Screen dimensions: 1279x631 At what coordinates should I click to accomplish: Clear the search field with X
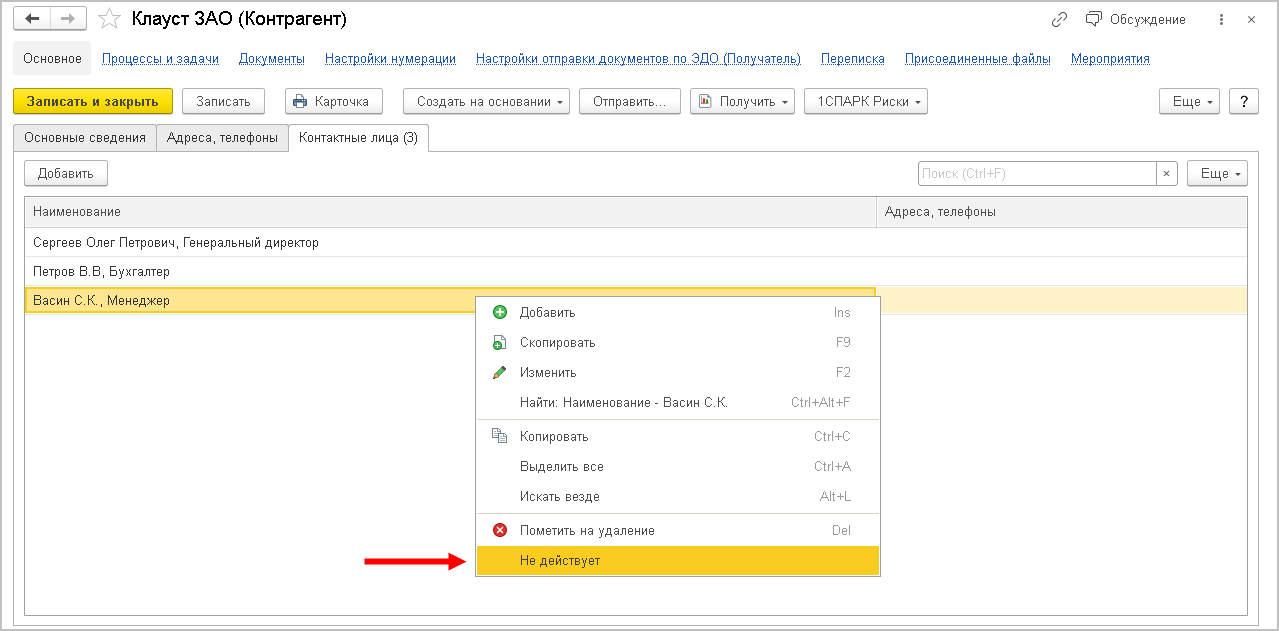(x=1166, y=173)
